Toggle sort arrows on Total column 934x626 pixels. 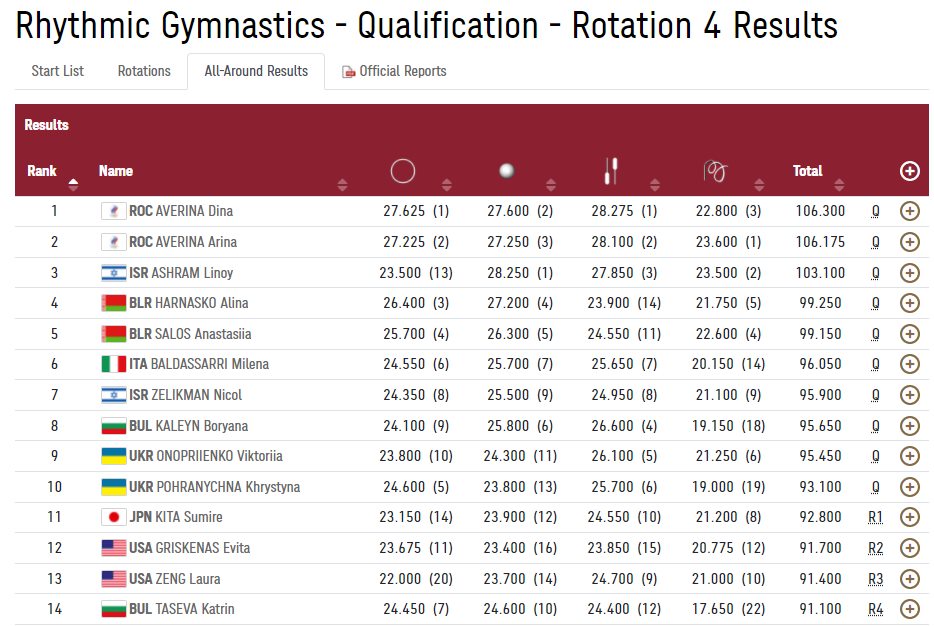click(x=841, y=184)
